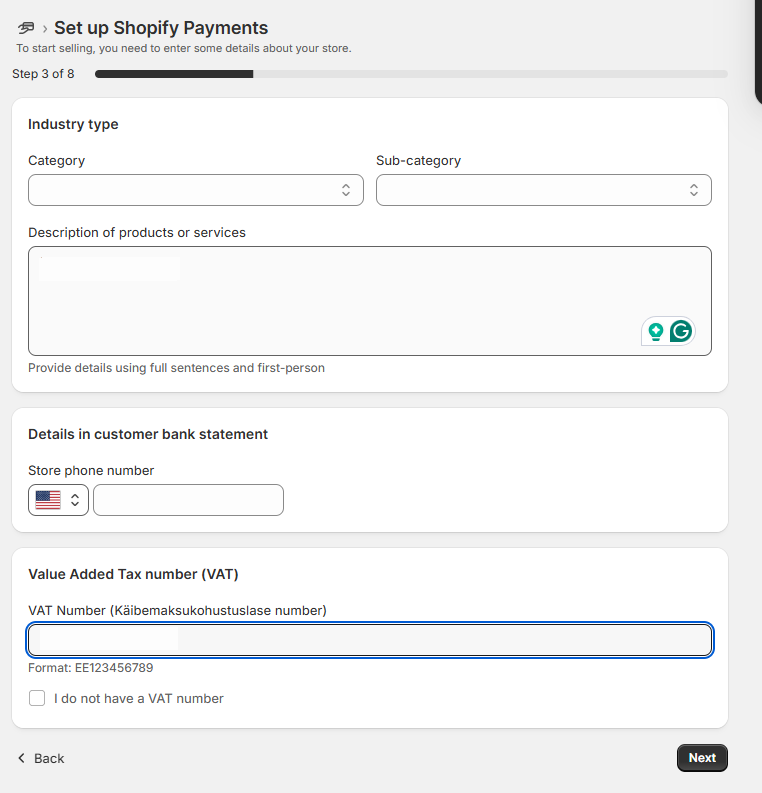762x793 pixels.
Task: Click the VAT Number input field
Action: [370, 640]
